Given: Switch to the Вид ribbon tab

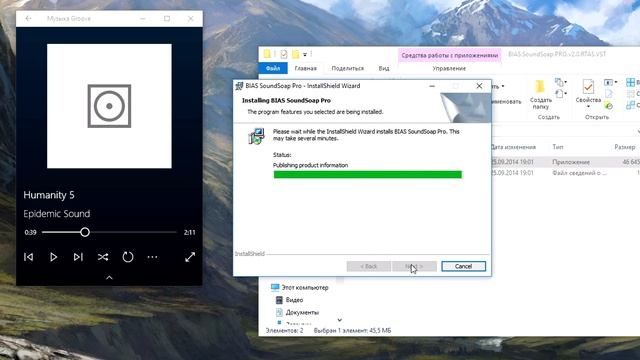Looking at the screenshot, I should [x=384, y=68].
